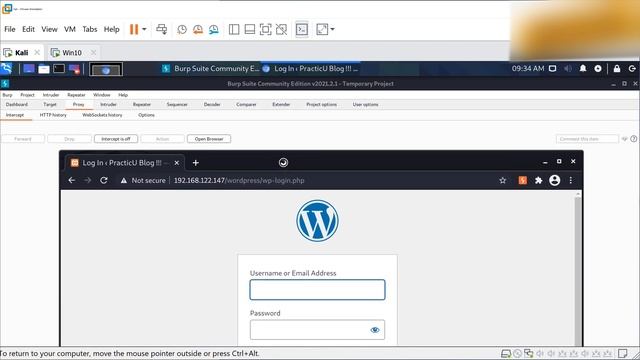The height and width of the screenshot is (360, 640).
Task: Bookmark this page with the star icon
Action: [502, 180]
